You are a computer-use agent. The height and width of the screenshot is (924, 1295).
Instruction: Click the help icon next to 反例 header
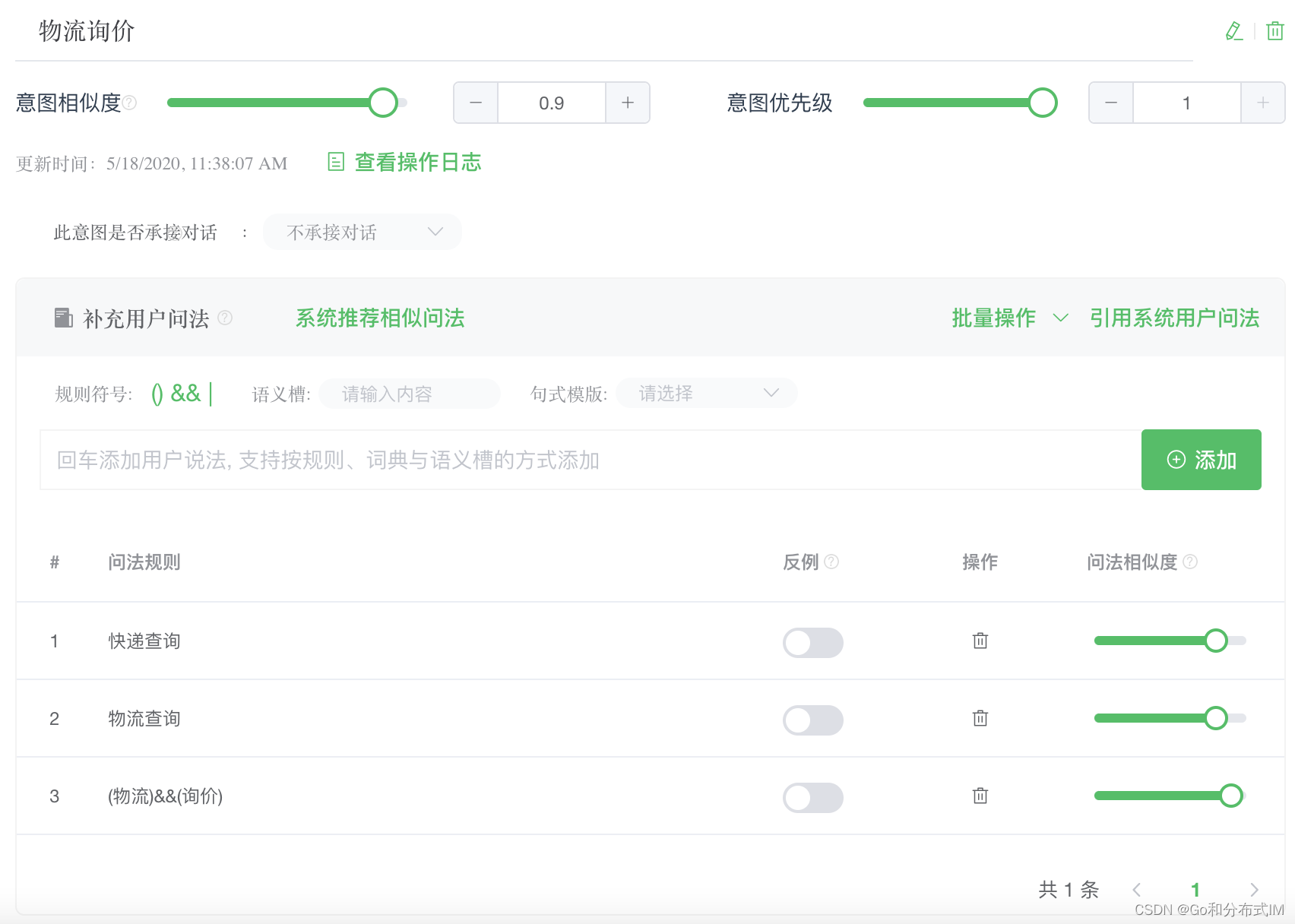(831, 562)
